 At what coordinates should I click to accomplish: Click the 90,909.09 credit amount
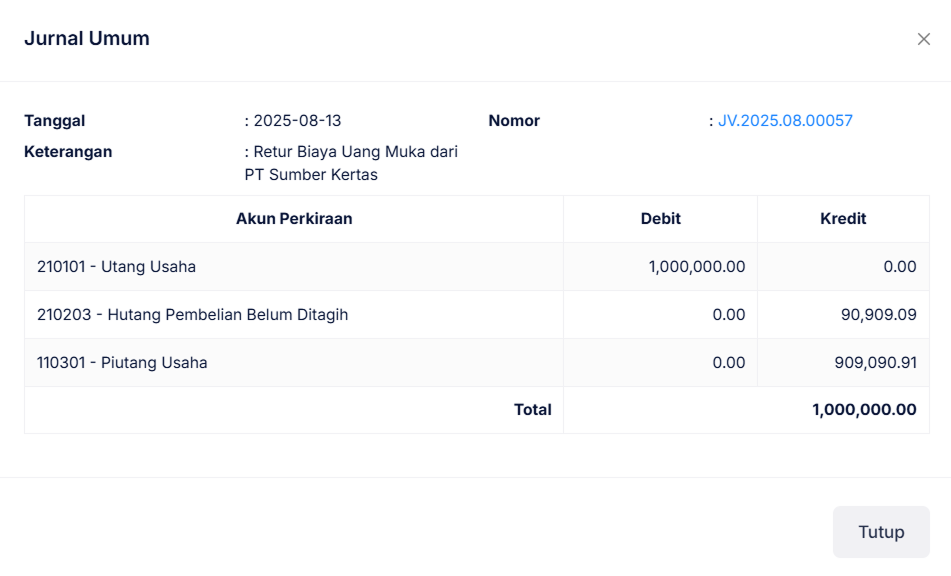pyautogui.click(x=879, y=315)
